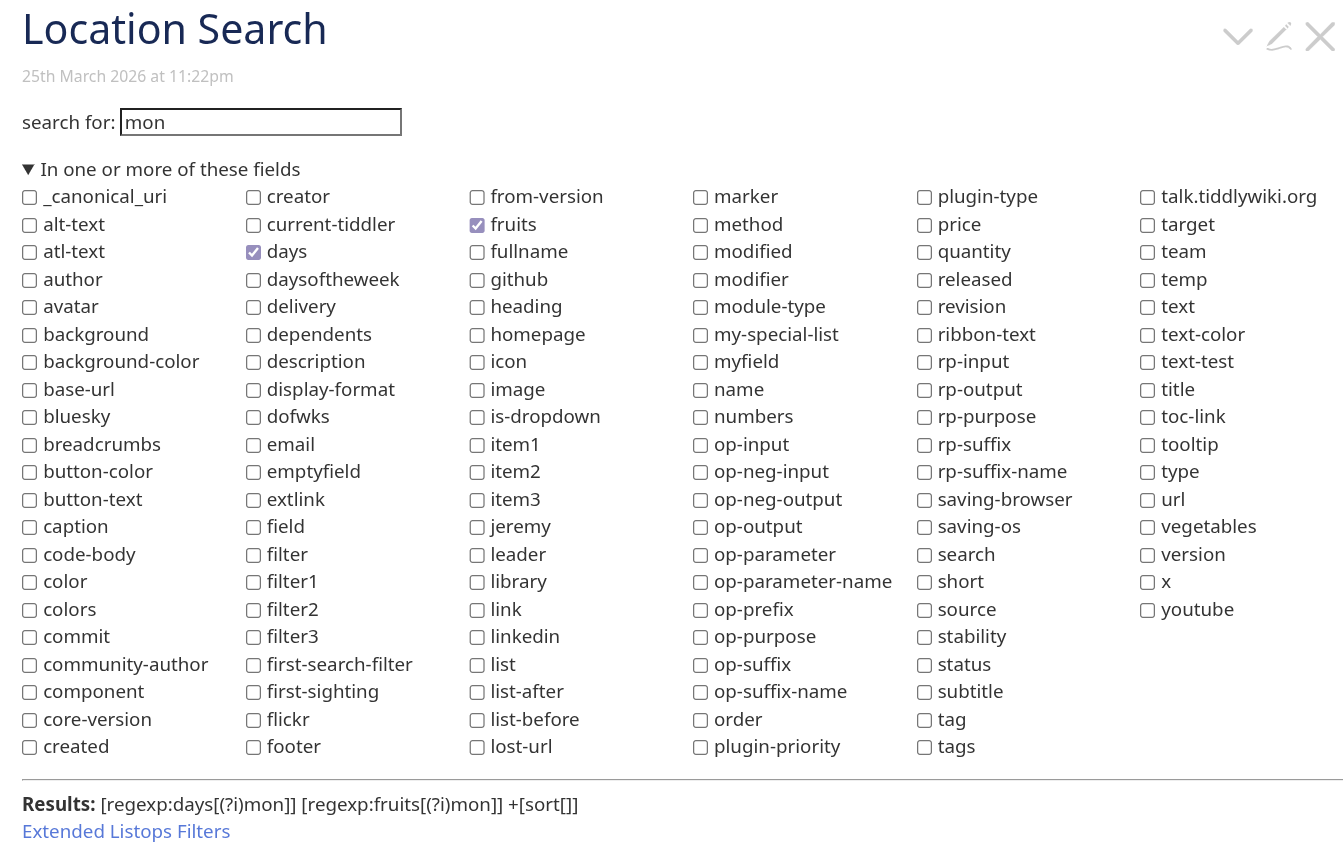Enable the title field checkbox
Screen dimensions: 1343x849
(x=1148, y=390)
